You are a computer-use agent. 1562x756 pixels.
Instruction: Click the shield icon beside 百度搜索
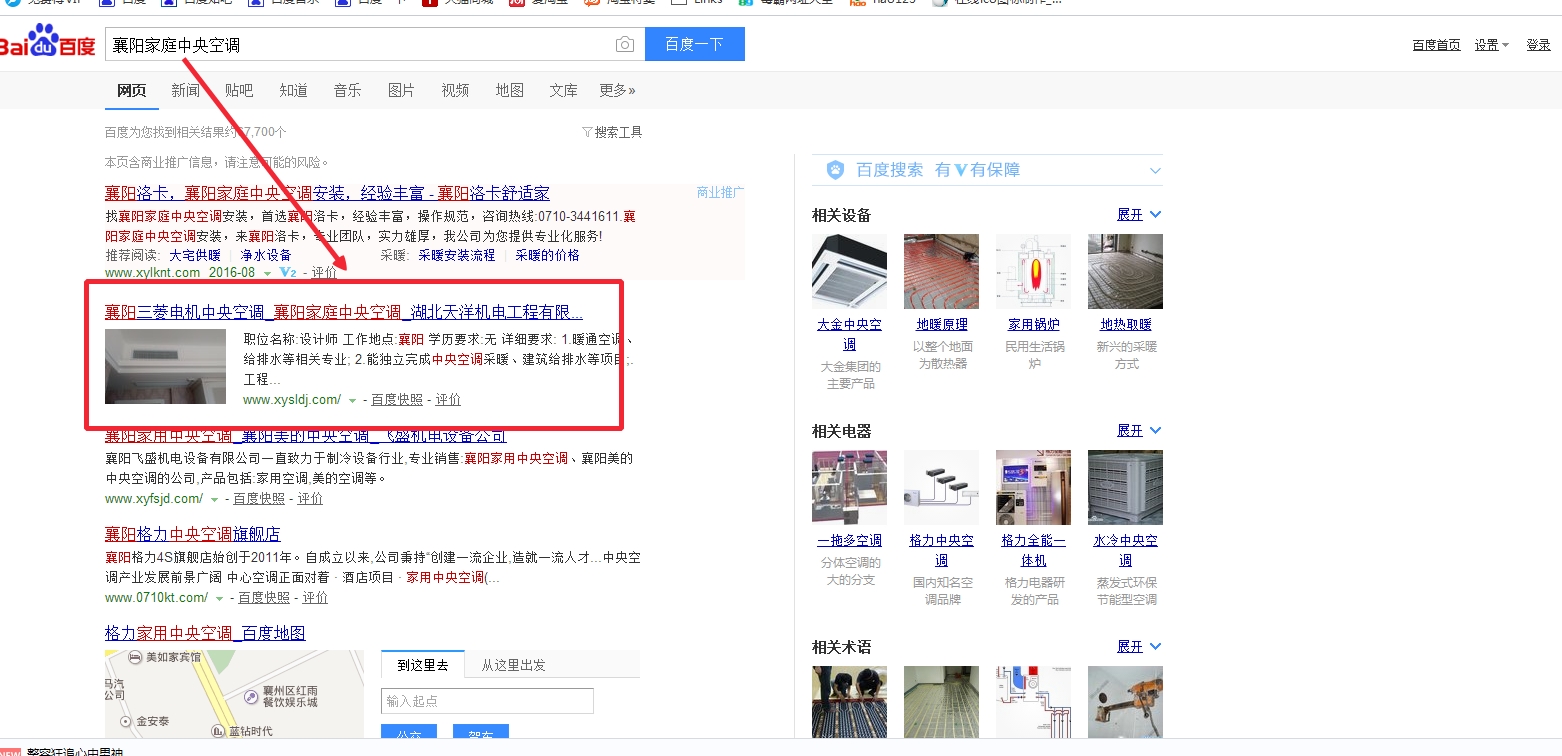click(835, 170)
